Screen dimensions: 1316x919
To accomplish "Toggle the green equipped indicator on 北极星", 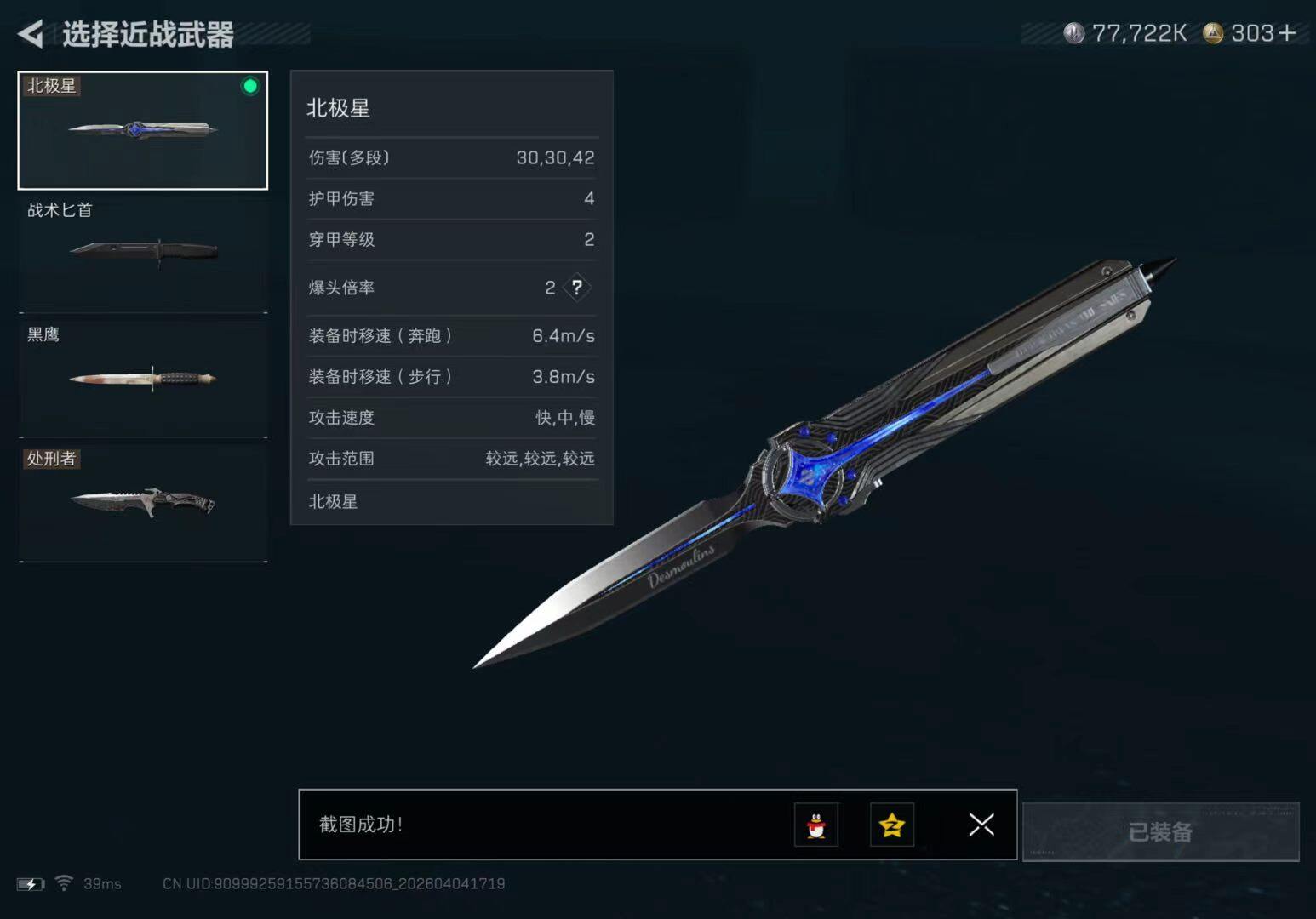I will coord(250,86).
